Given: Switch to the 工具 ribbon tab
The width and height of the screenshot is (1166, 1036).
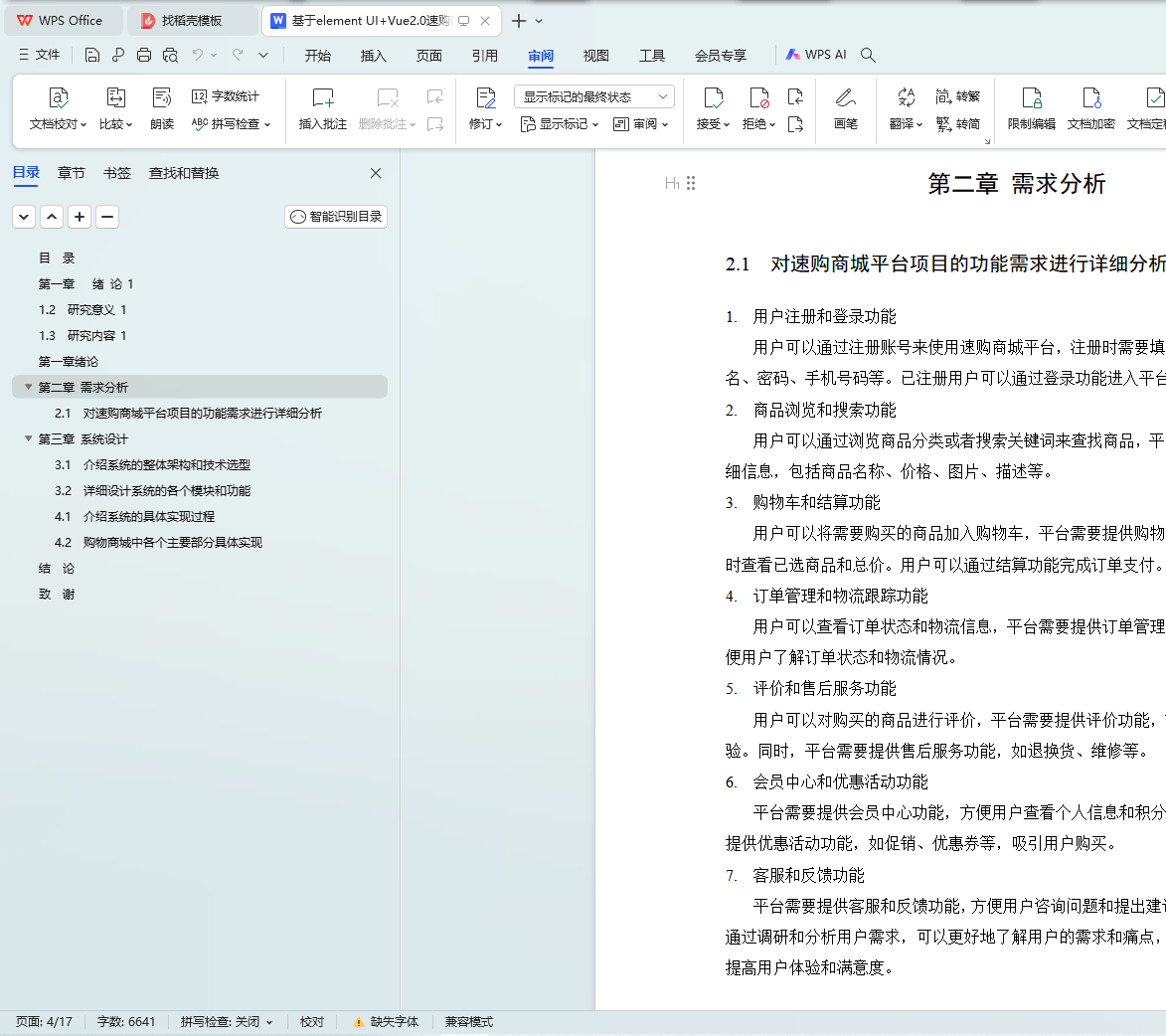Looking at the screenshot, I should point(652,55).
